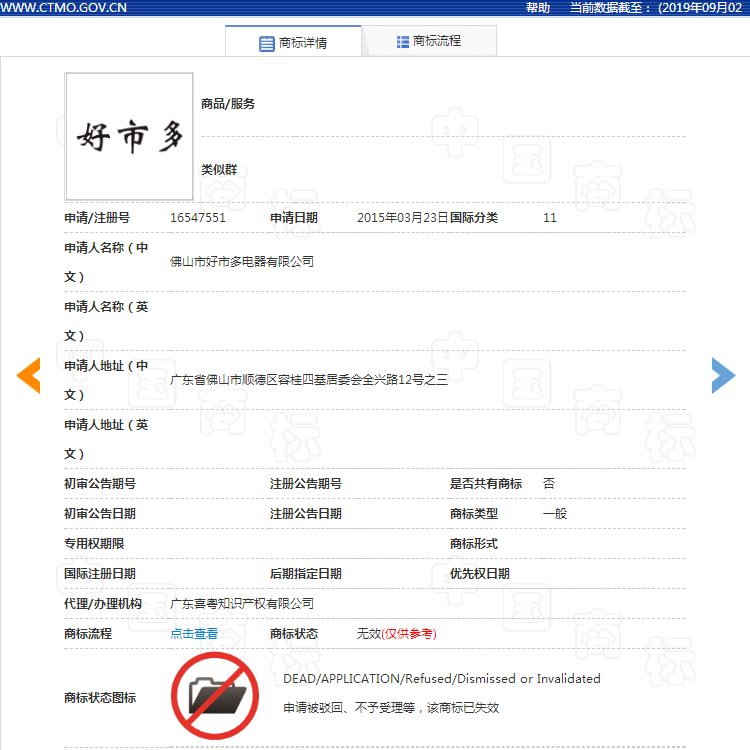Select applicant address 广东省佛山市顺德区容桂四基居委会全兴路12号之三
Image resolution: width=750 pixels, height=750 pixels.
click(x=309, y=380)
